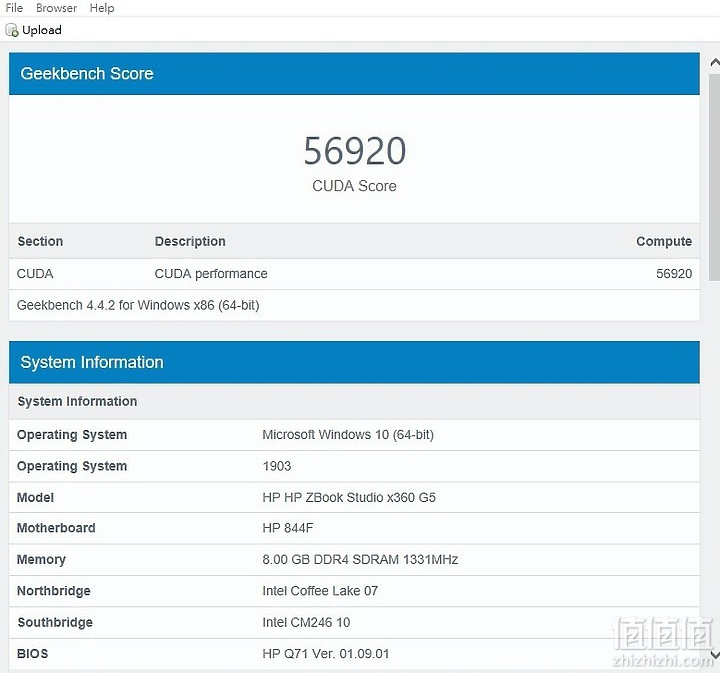Click Intel Coffee Lake 07 value
Viewport: 720px width, 673px height.
[x=320, y=591]
